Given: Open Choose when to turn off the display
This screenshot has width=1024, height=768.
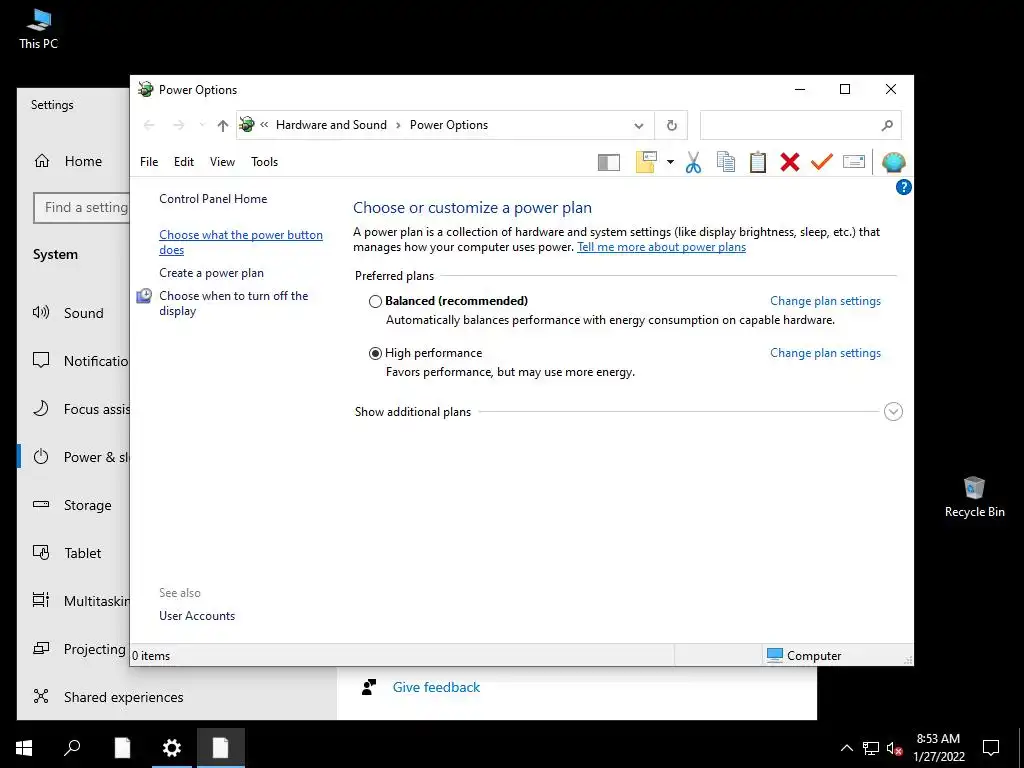Looking at the screenshot, I should click(233, 303).
